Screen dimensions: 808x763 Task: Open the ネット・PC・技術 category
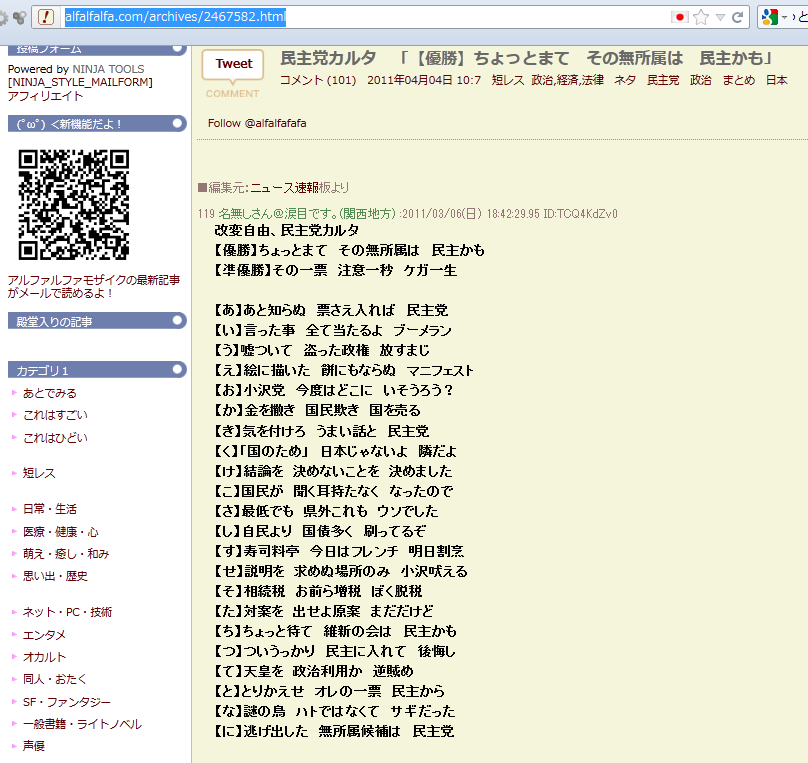click(67, 612)
